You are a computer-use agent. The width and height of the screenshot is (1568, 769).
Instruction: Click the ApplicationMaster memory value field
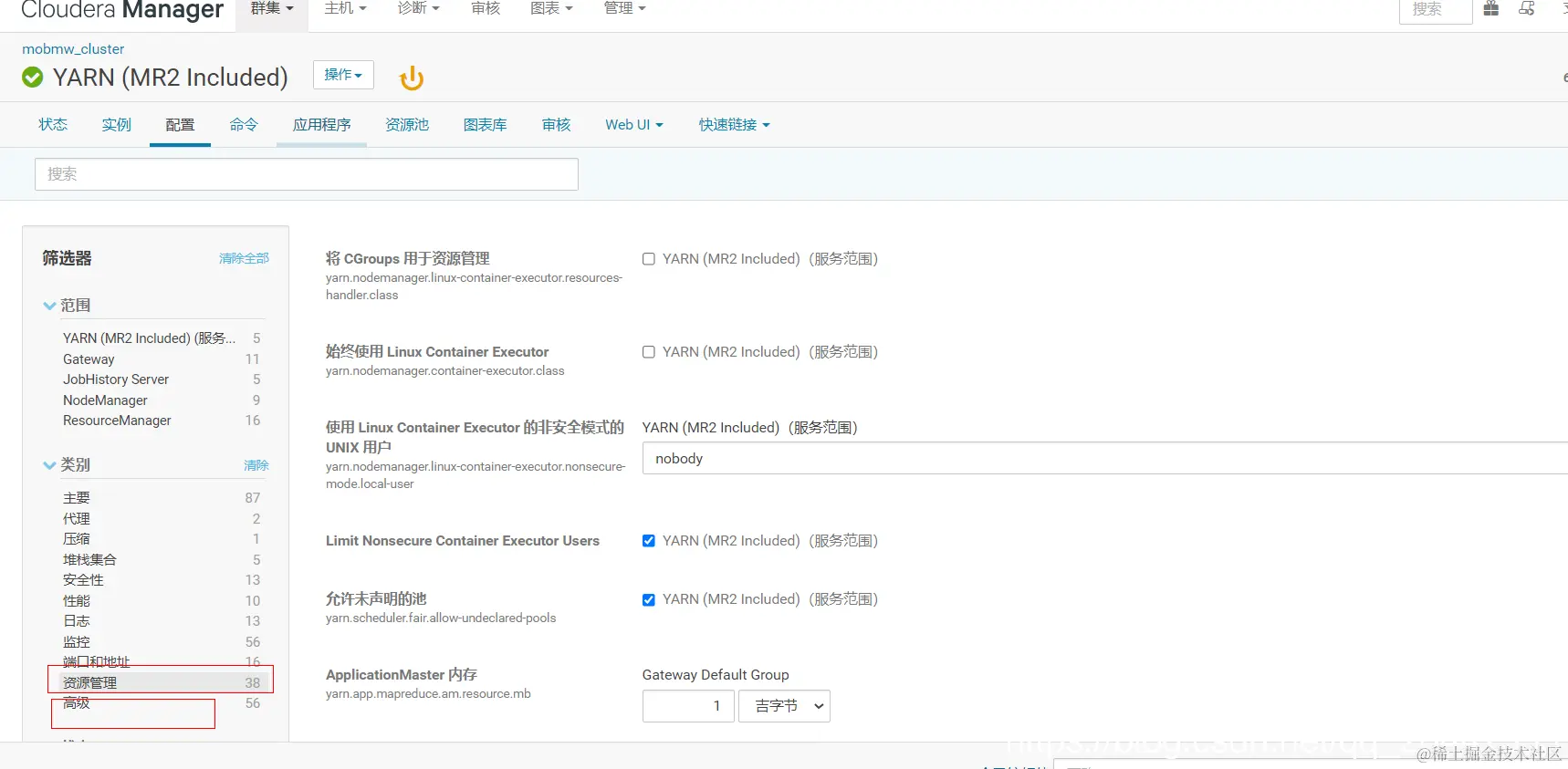688,706
